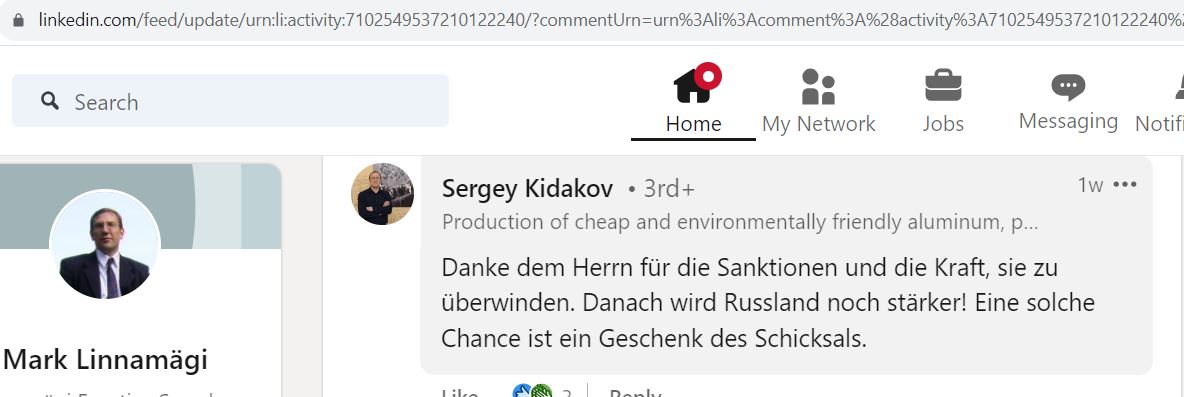Focus the LinkedIn Search field
Viewport: 1184px width, 397px height.
pos(230,100)
